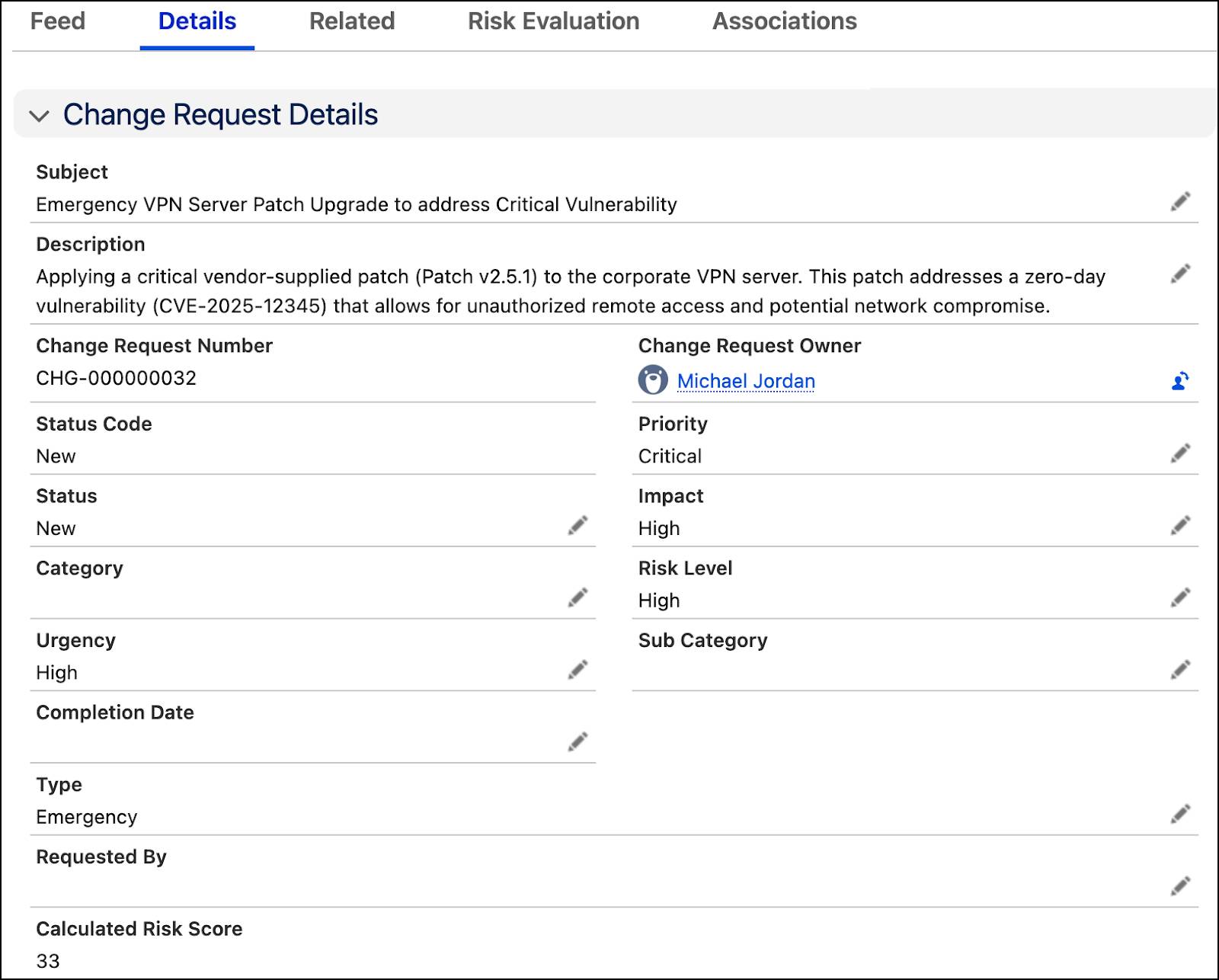
Task: Click the Calculated Risk Score label
Action: 139,928
